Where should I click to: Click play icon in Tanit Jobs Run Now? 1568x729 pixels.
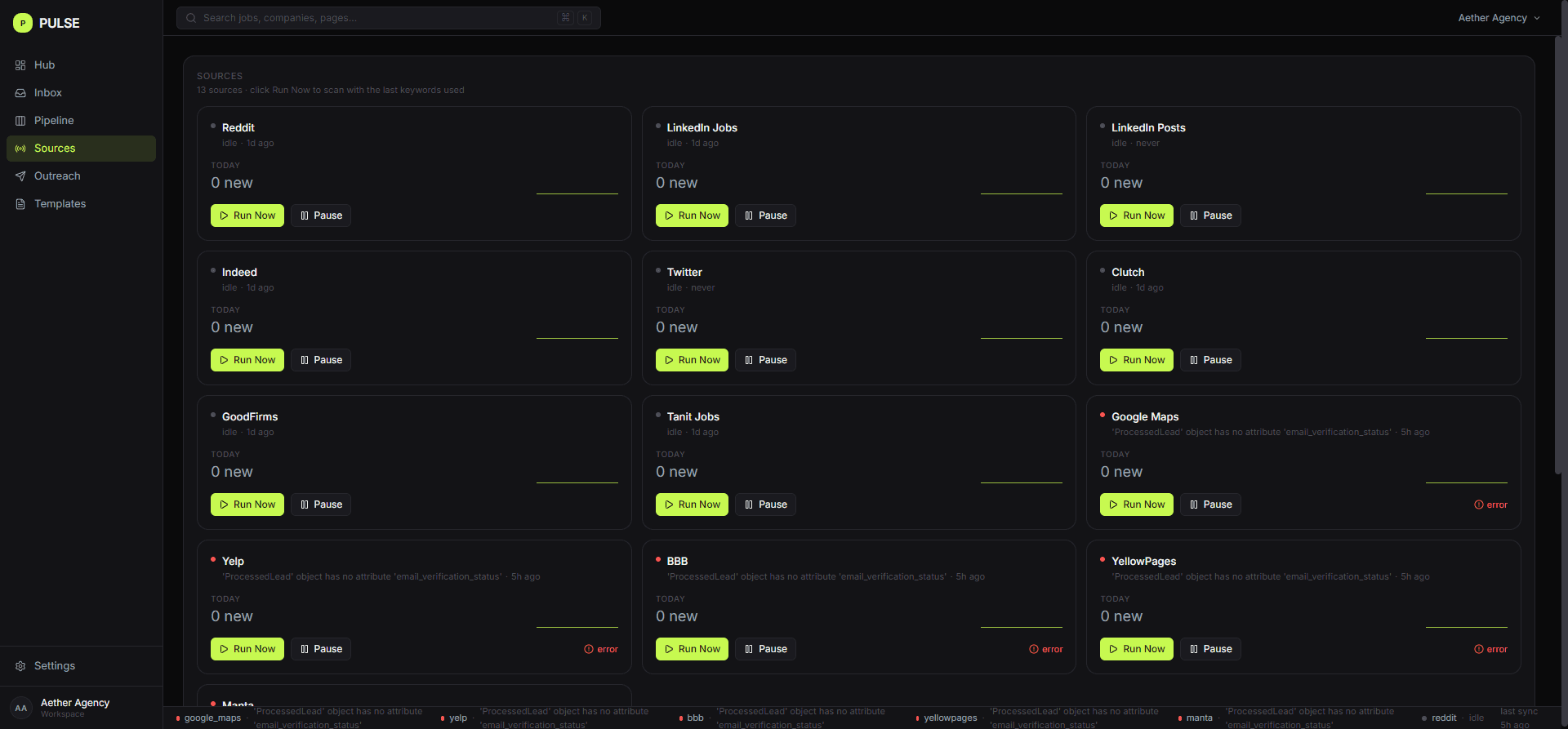tap(669, 505)
